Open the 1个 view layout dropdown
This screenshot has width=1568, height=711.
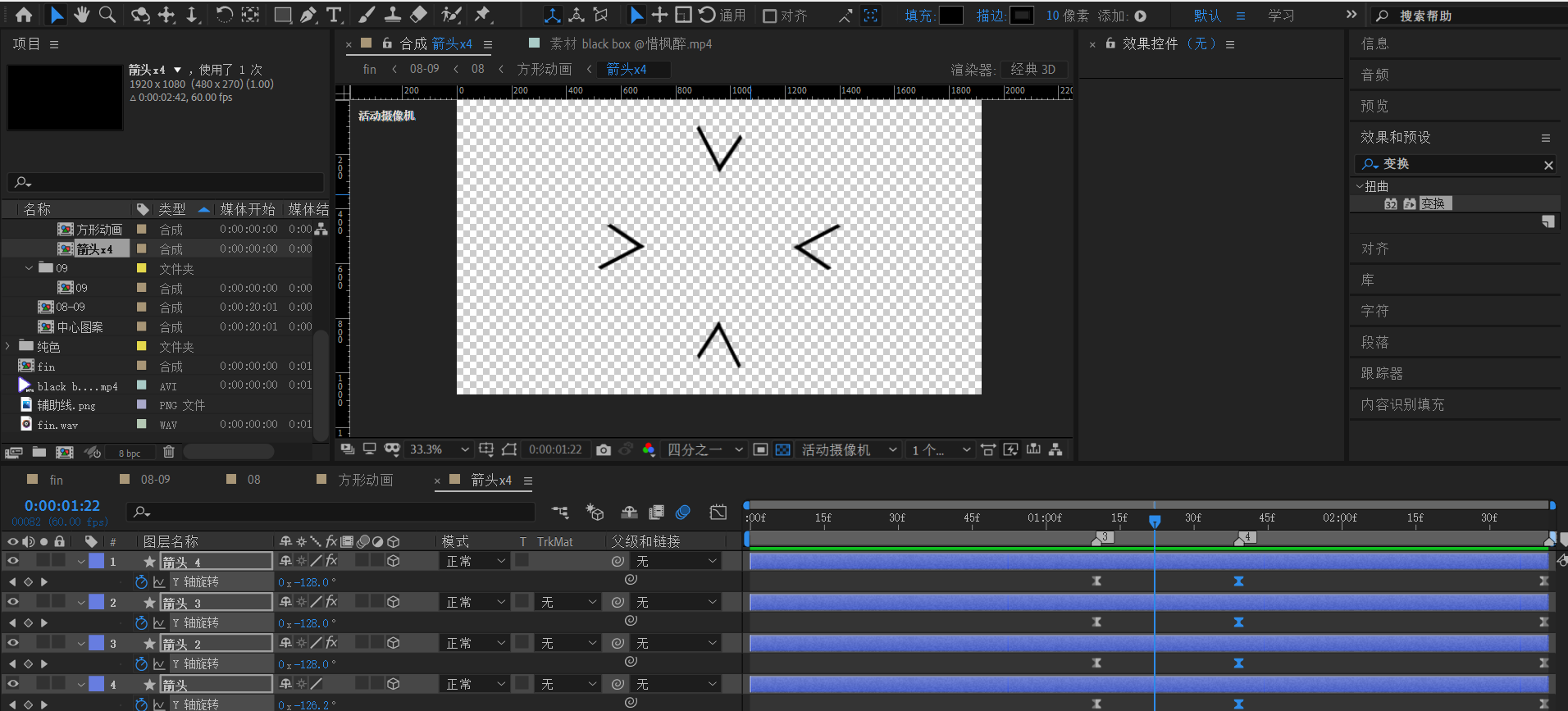[941, 449]
